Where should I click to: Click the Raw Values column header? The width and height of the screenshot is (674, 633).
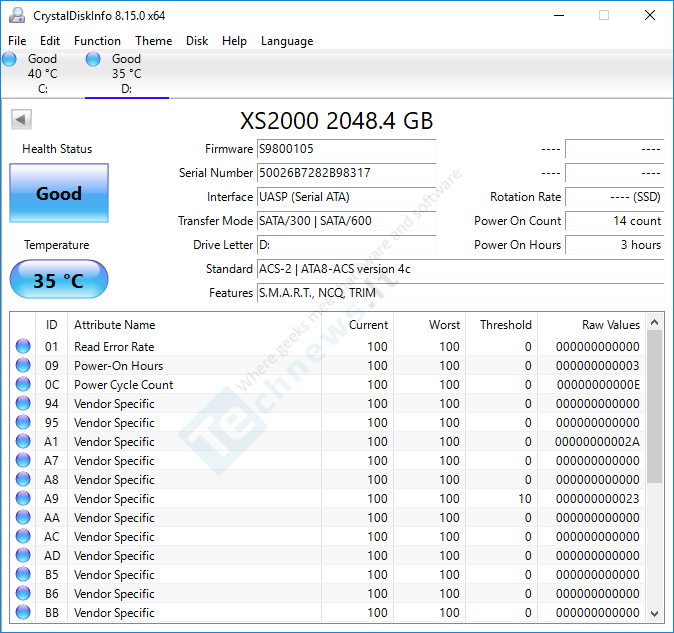point(591,324)
